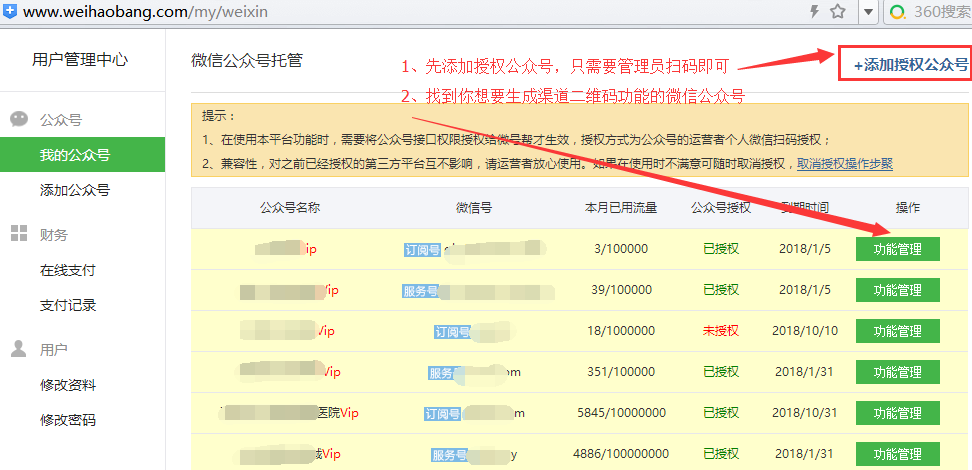
Task: Open 修改资料 in the sidebar
Action: pos(68,386)
